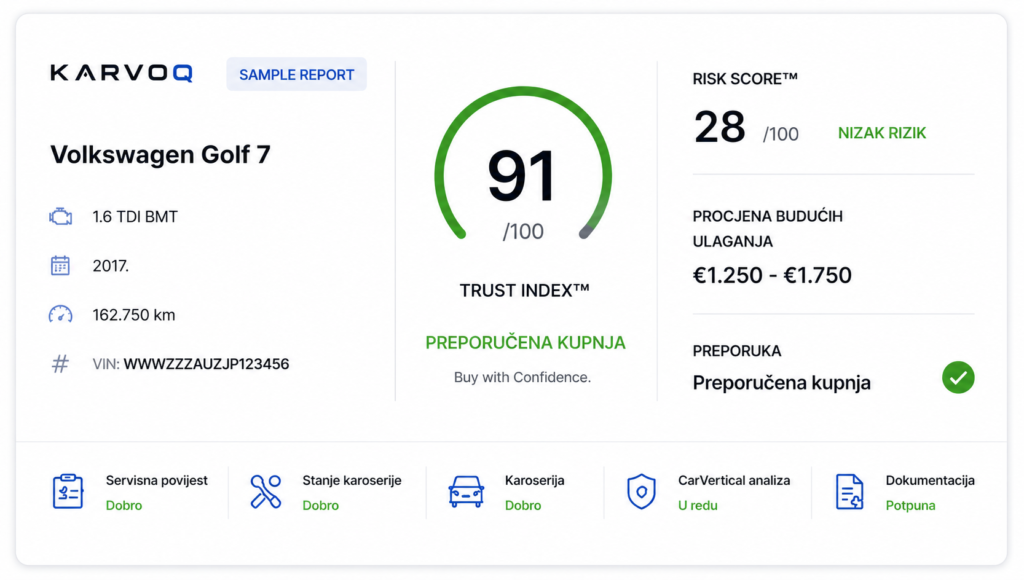This screenshot has height=580, width=1024.
Task: Click the Risk Score value 28
Action: pyautogui.click(x=720, y=127)
